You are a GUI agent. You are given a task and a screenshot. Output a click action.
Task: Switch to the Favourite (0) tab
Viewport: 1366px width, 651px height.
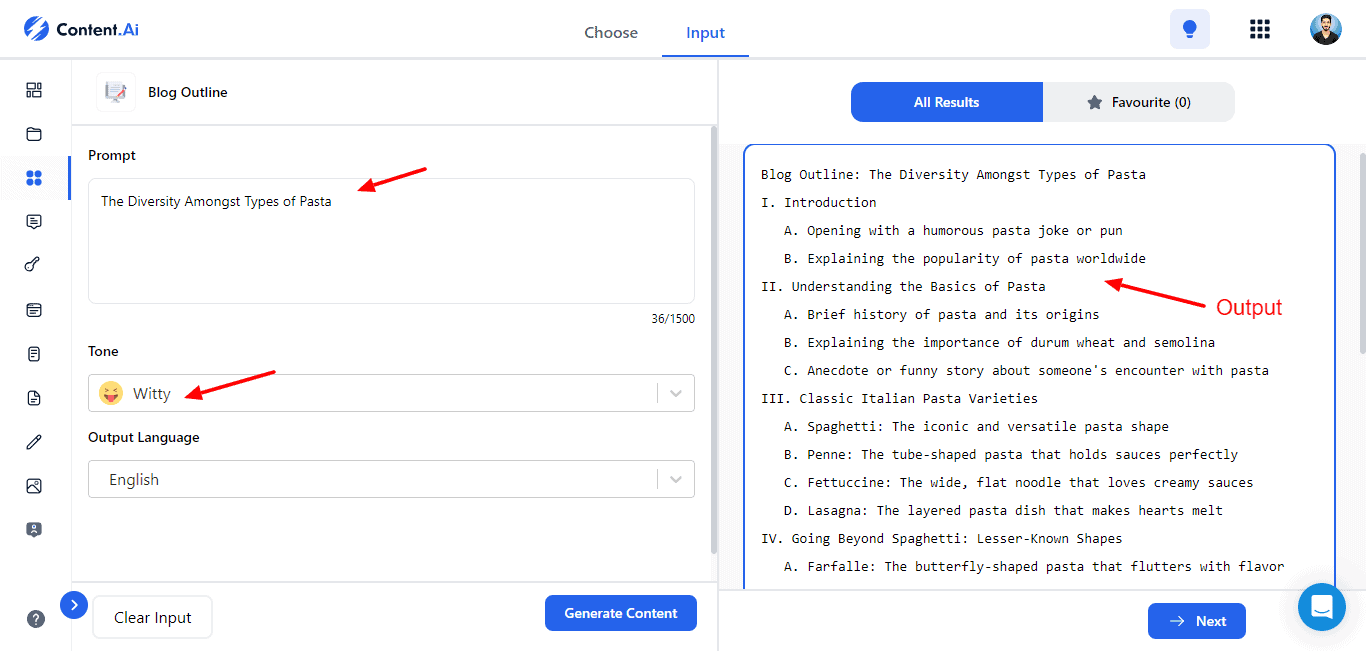[x=1139, y=102]
